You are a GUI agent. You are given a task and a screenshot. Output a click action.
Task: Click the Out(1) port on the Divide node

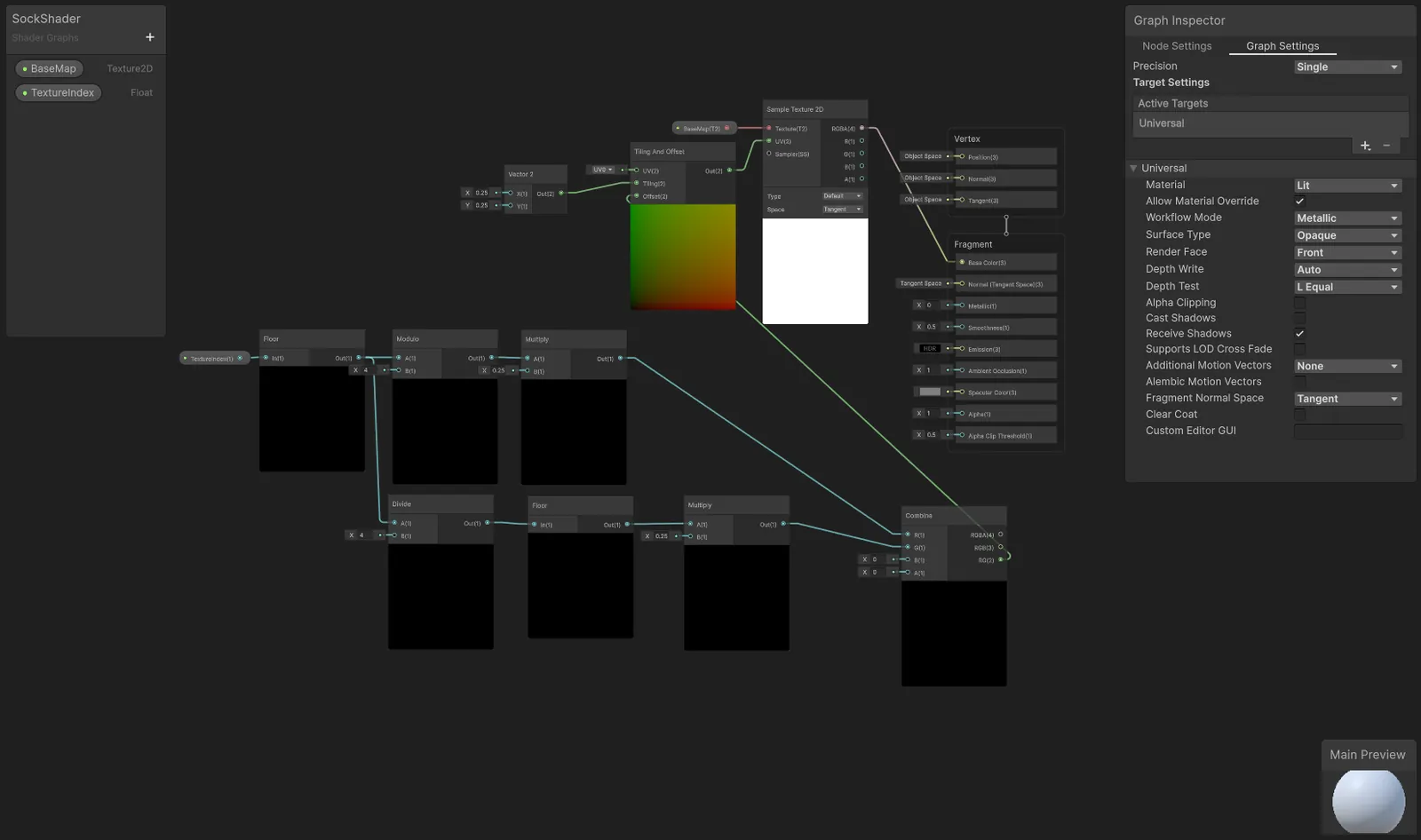487,523
